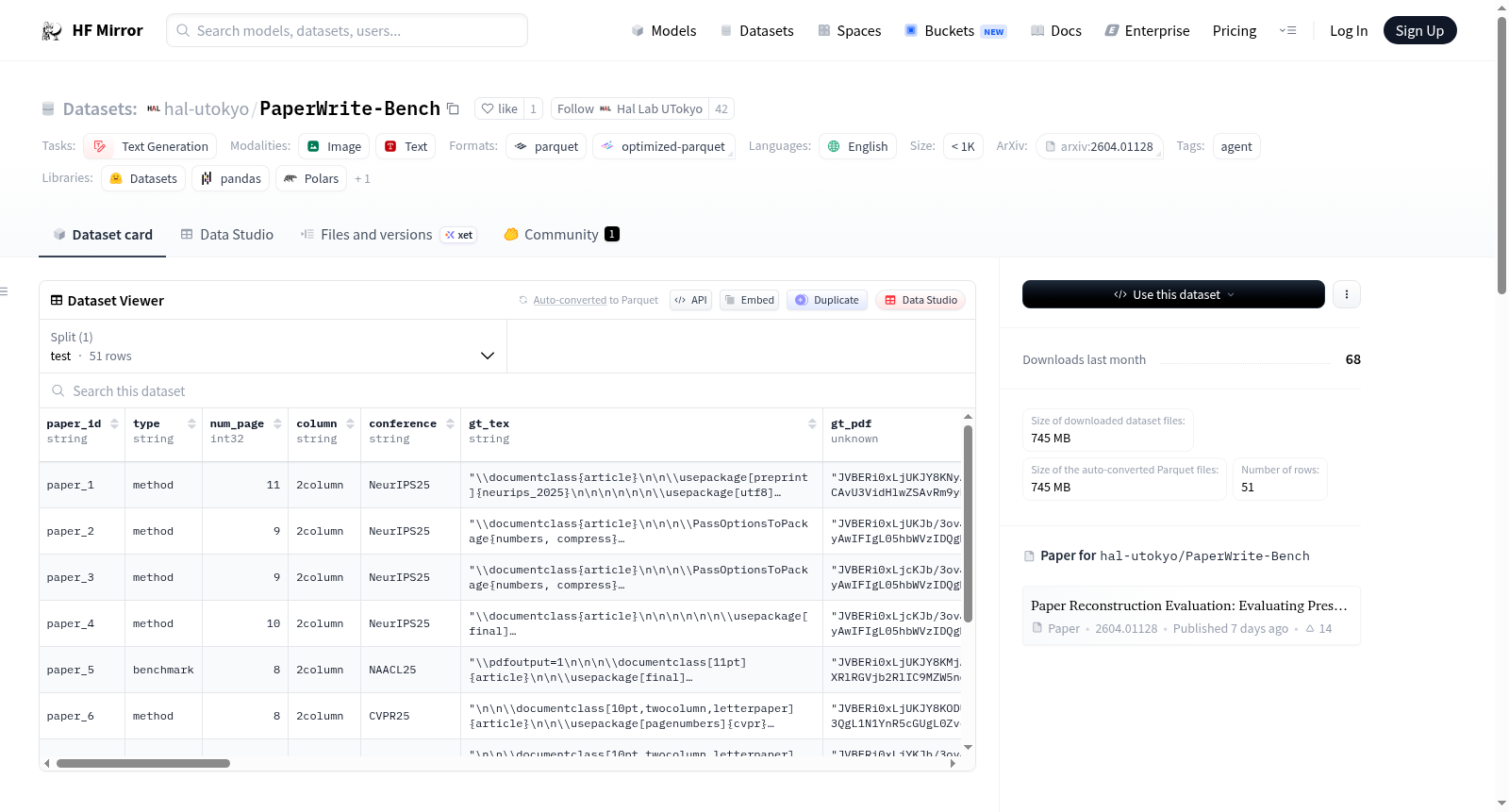
Task: Sort by the conference column icon
Action: pos(450,423)
